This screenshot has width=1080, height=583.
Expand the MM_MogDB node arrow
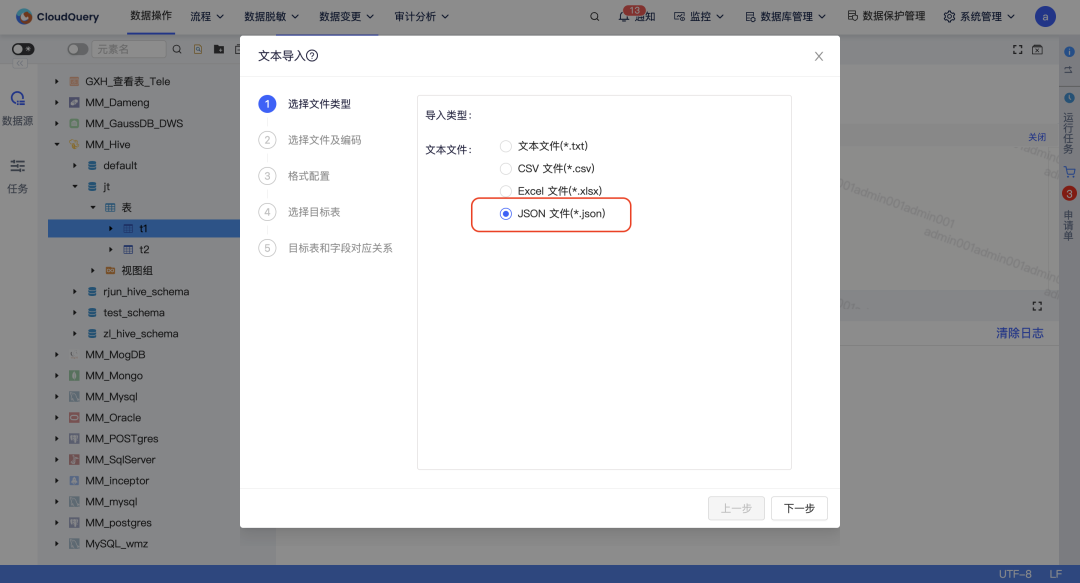pos(56,354)
